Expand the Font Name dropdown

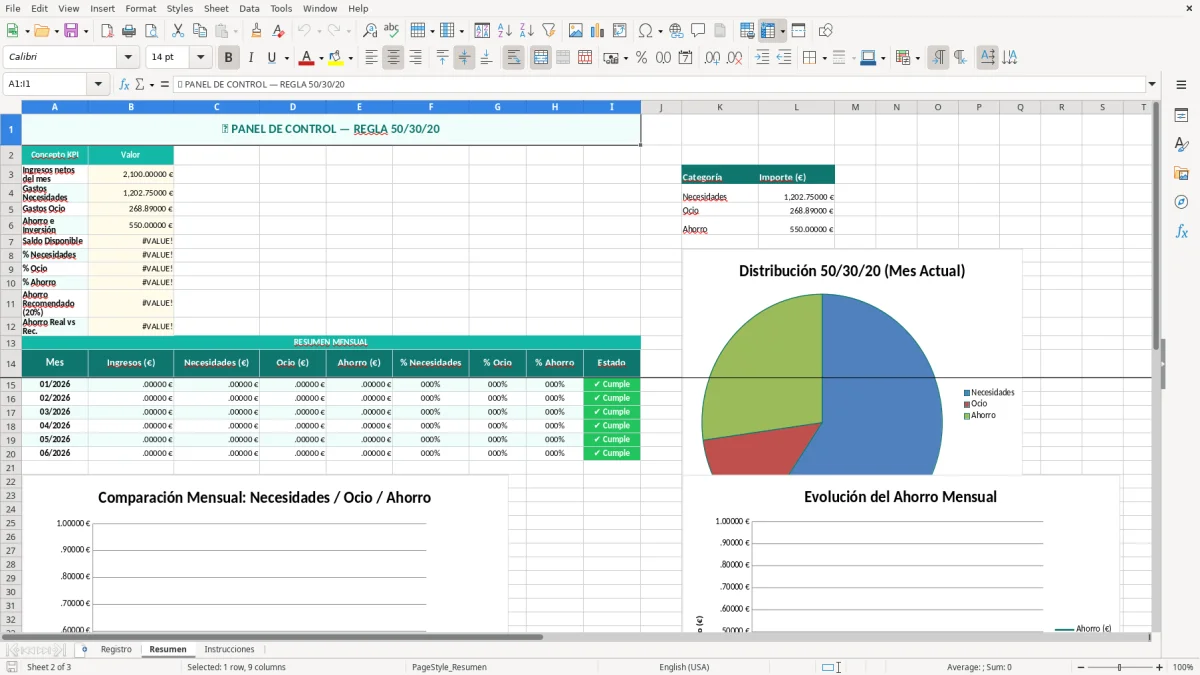[127, 58]
